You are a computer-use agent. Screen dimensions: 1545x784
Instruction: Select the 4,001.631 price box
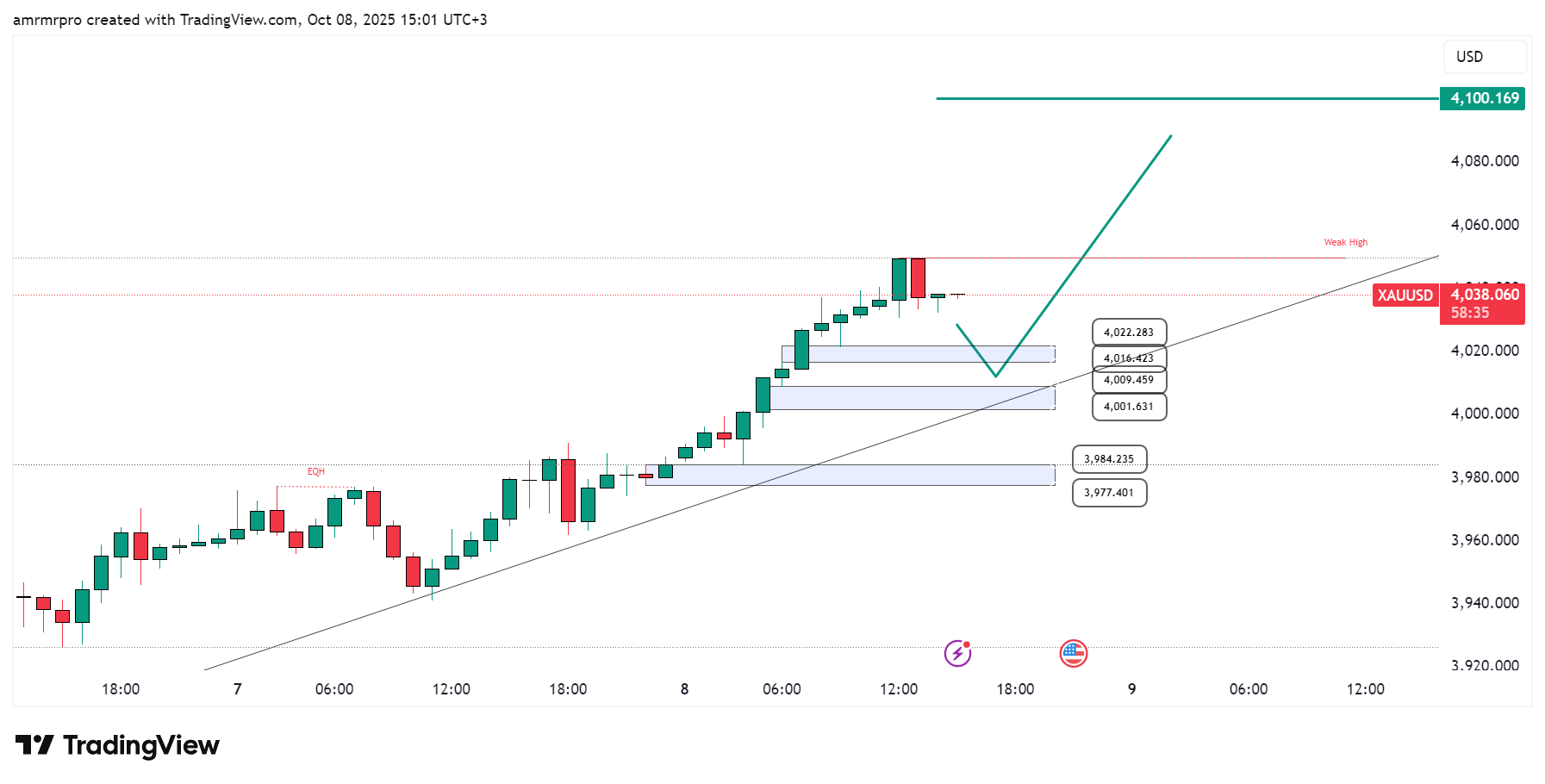[1129, 407]
